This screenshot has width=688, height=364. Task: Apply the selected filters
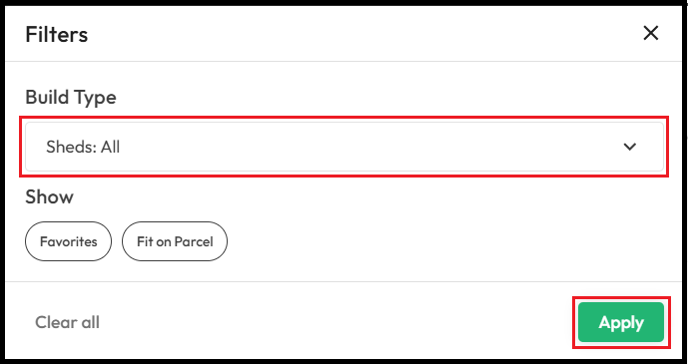(621, 322)
